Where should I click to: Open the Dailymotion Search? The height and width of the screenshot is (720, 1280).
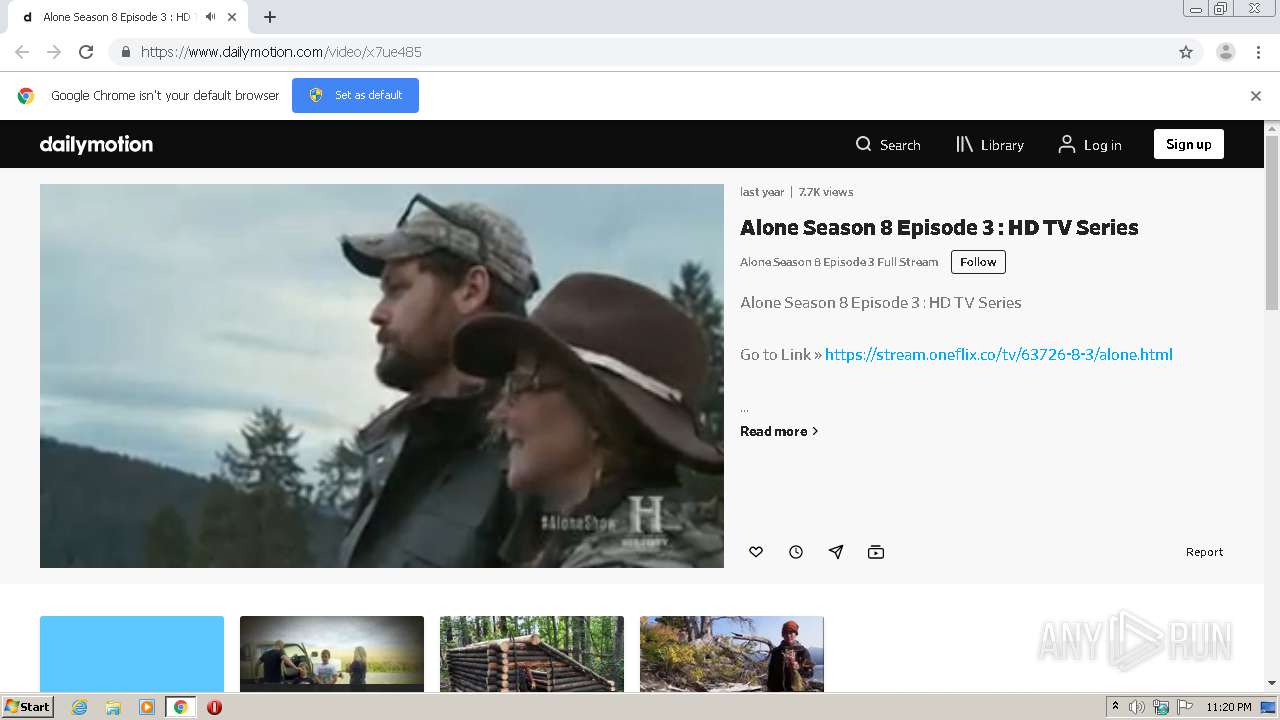tap(888, 145)
